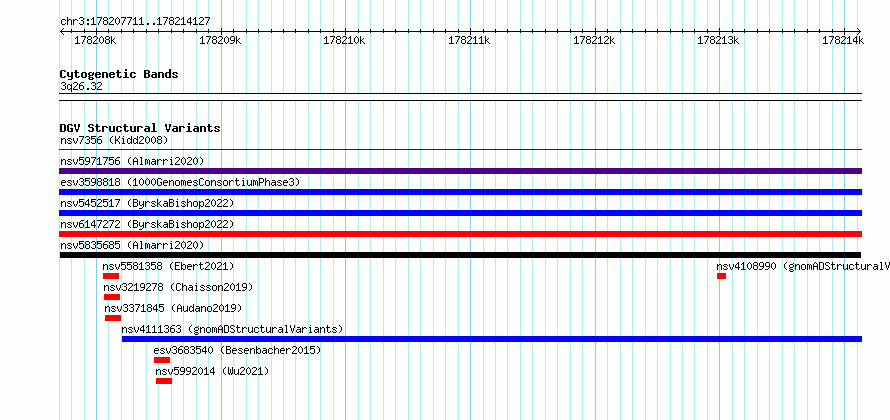
Task: Click the nsv7356 (Kidd2008) variant label
Action: click(114, 140)
